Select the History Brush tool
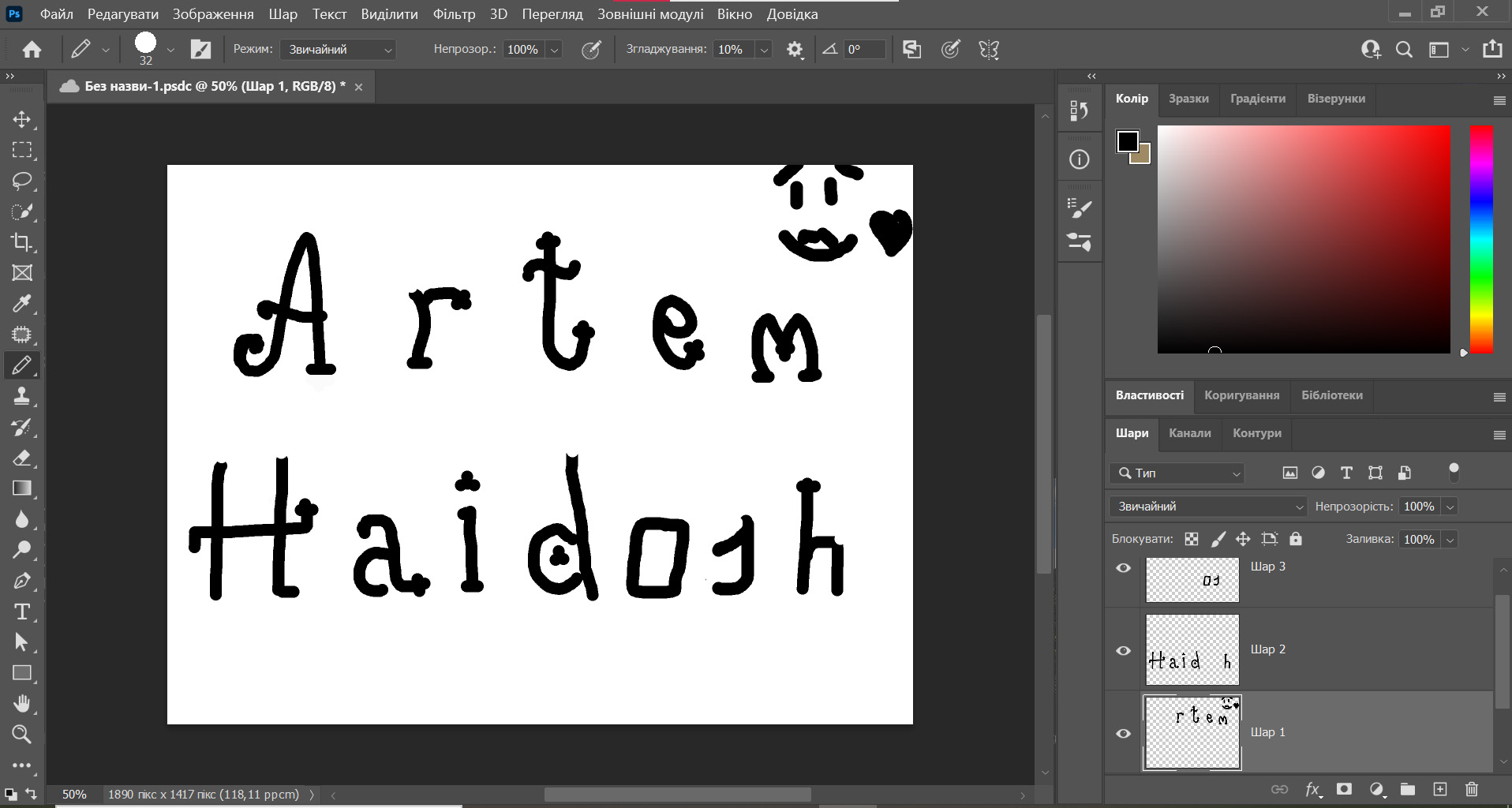 coord(21,427)
